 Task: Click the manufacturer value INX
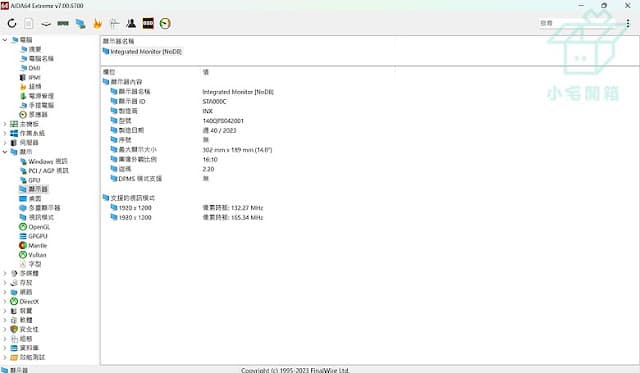[x=207, y=111]
